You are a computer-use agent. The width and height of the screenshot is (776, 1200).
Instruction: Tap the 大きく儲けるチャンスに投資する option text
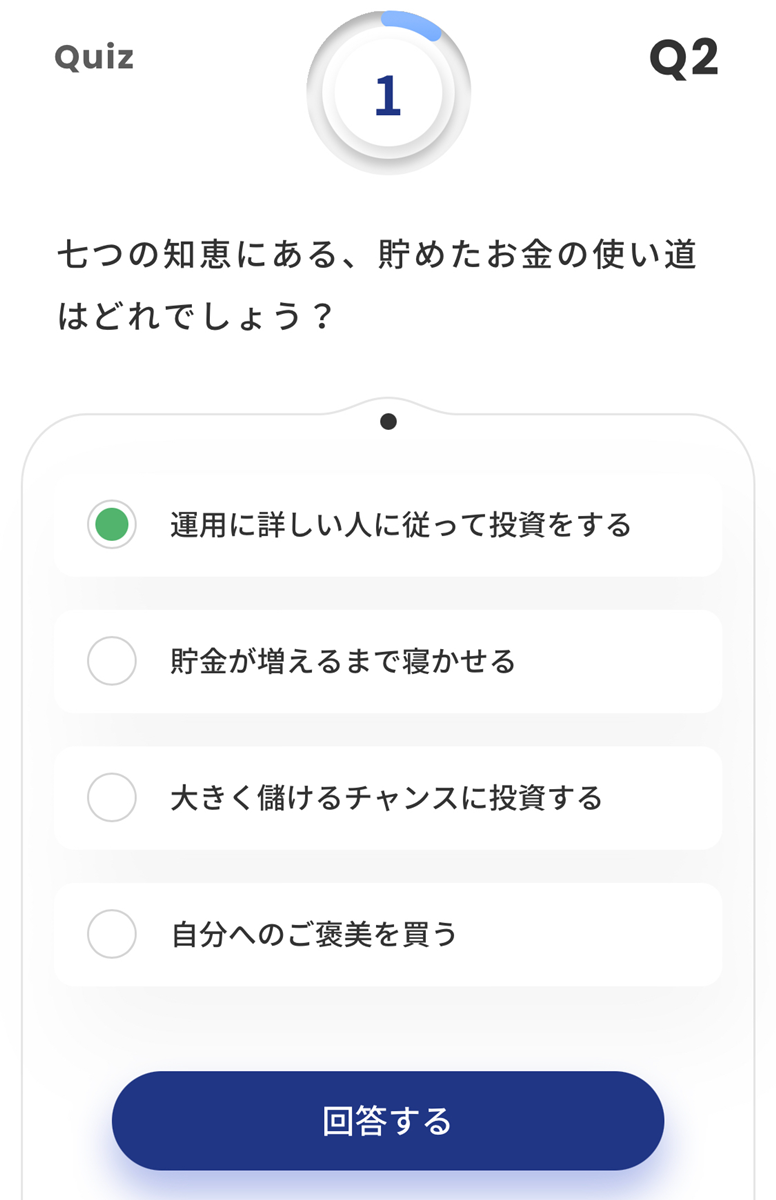point(386,798)
